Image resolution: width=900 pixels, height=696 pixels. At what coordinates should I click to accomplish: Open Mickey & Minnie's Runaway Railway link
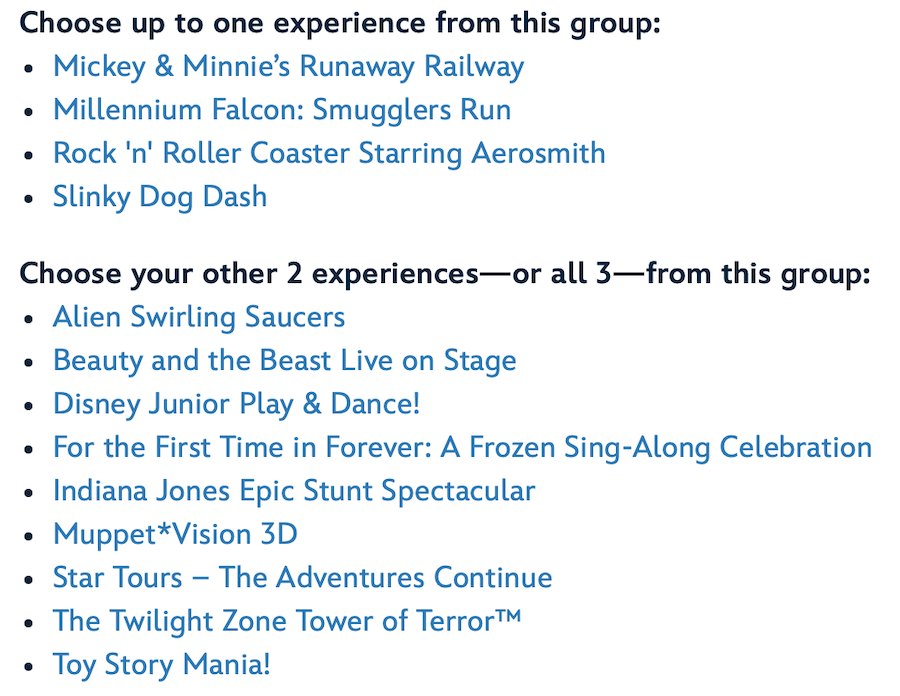click(288, 67)
